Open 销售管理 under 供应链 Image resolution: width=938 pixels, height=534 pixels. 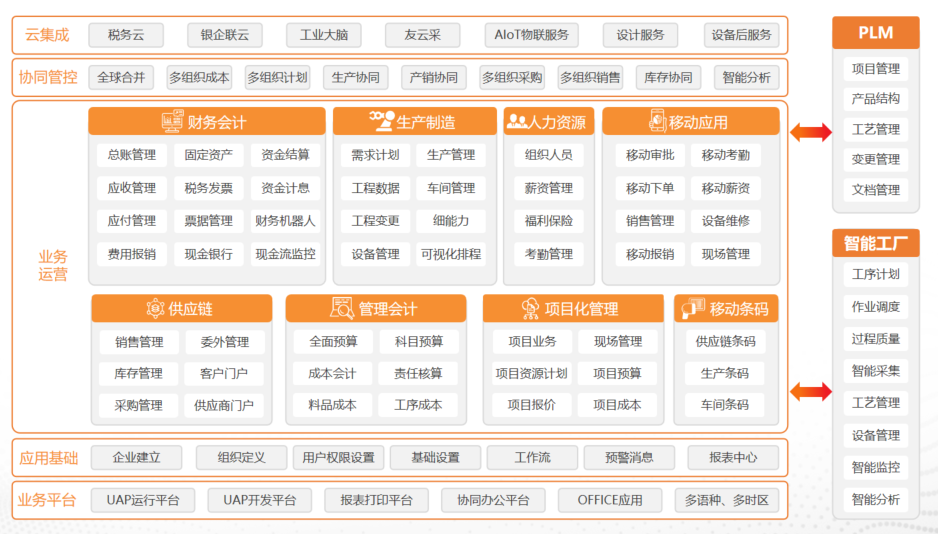(139, 342)
